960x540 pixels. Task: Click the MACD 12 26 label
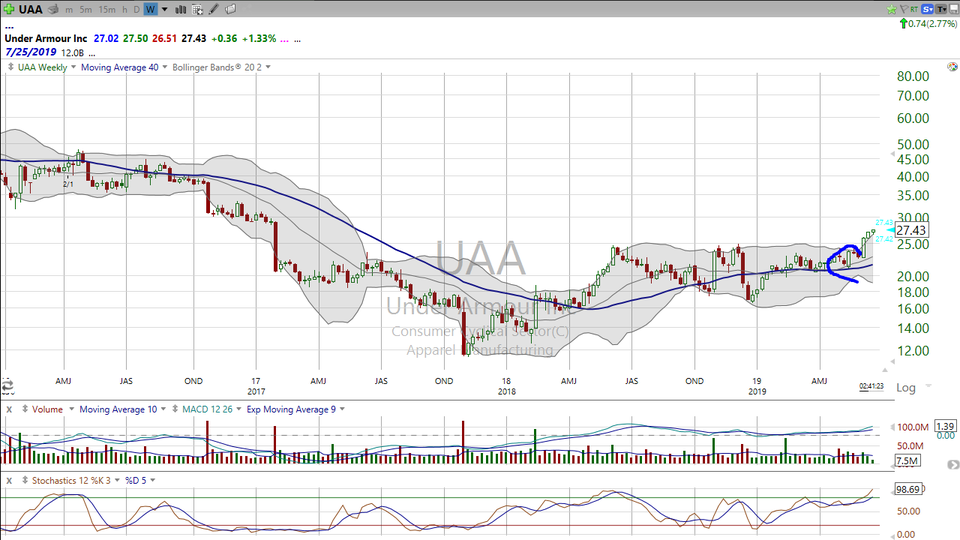click(208, 409)
